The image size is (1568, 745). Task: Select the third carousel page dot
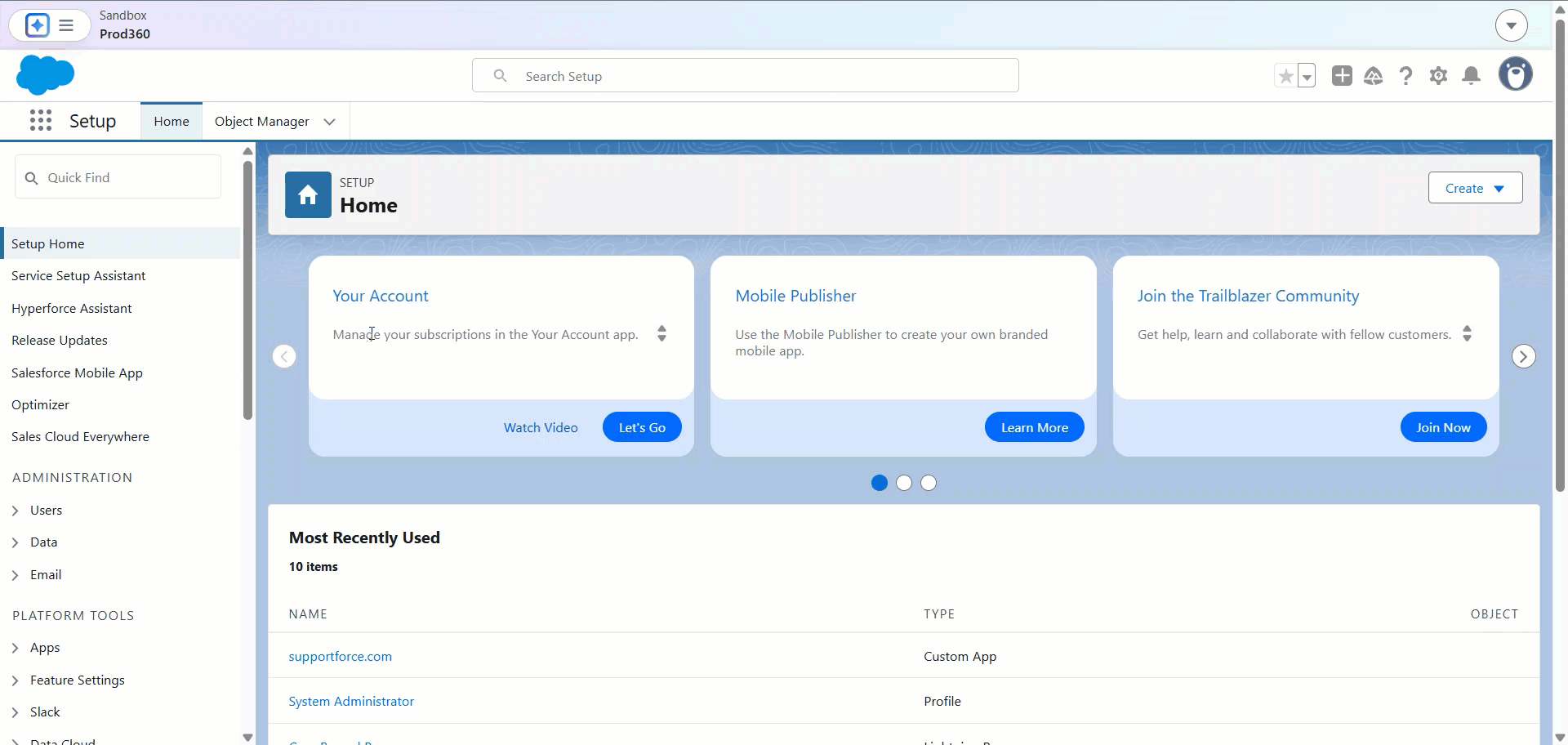[x=929, y=483]
